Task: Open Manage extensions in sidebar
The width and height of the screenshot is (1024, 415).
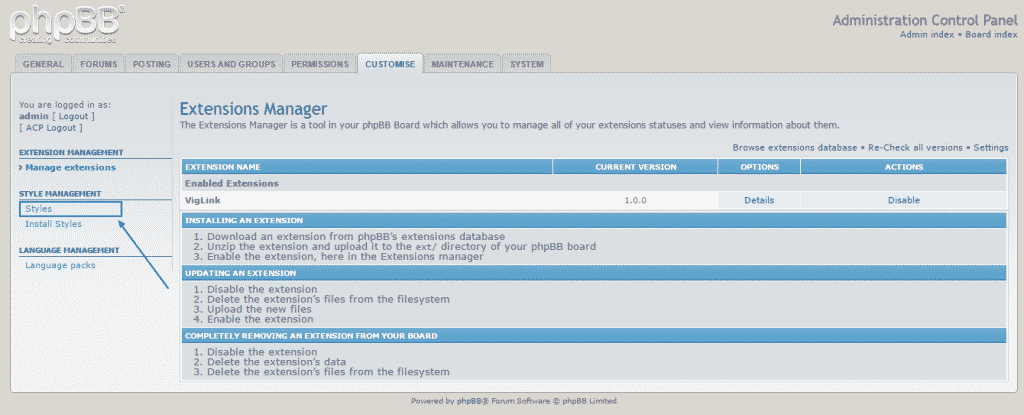Action: [70, 167]
